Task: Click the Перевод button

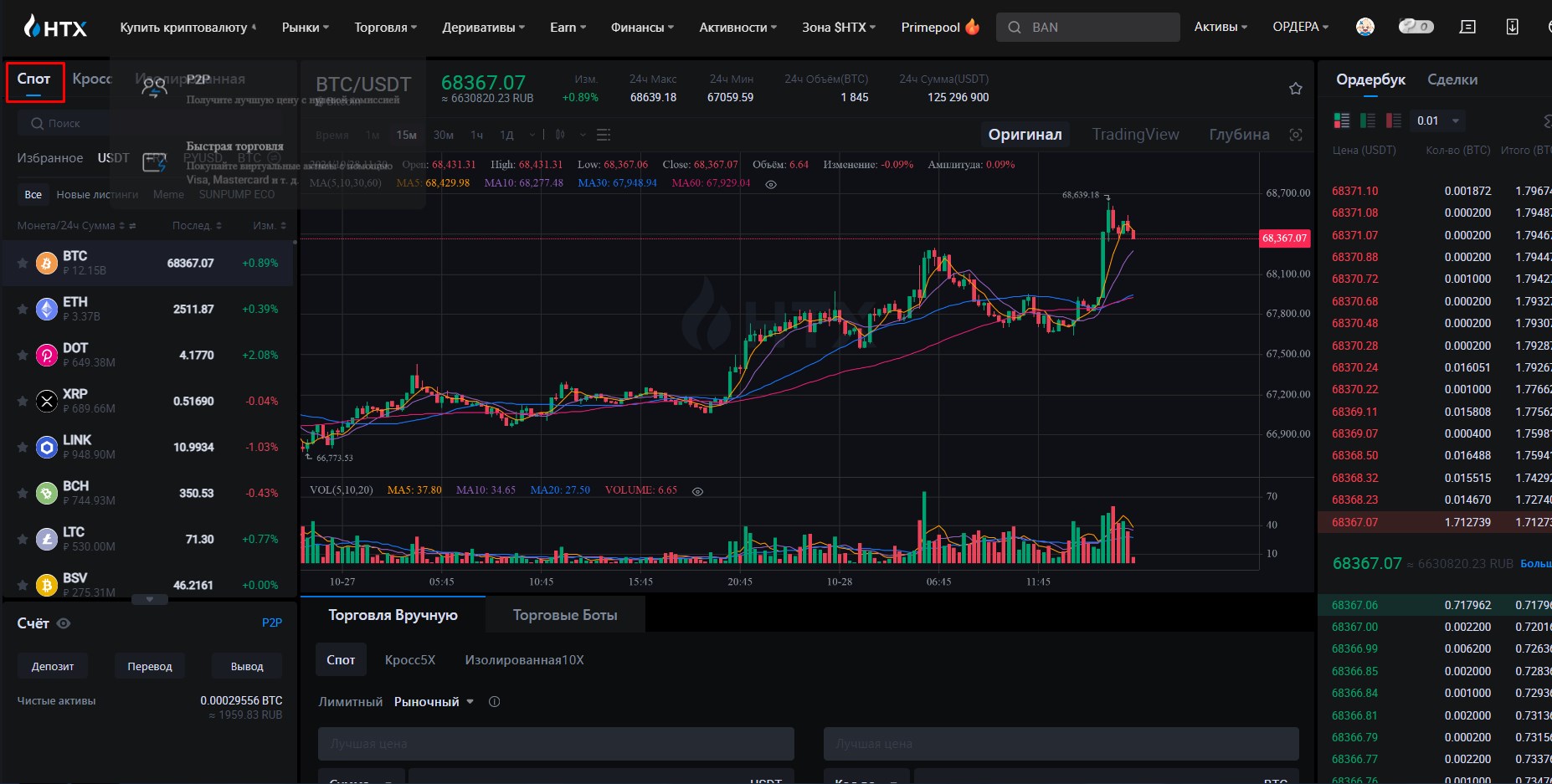Action: (x=150, y=667)
